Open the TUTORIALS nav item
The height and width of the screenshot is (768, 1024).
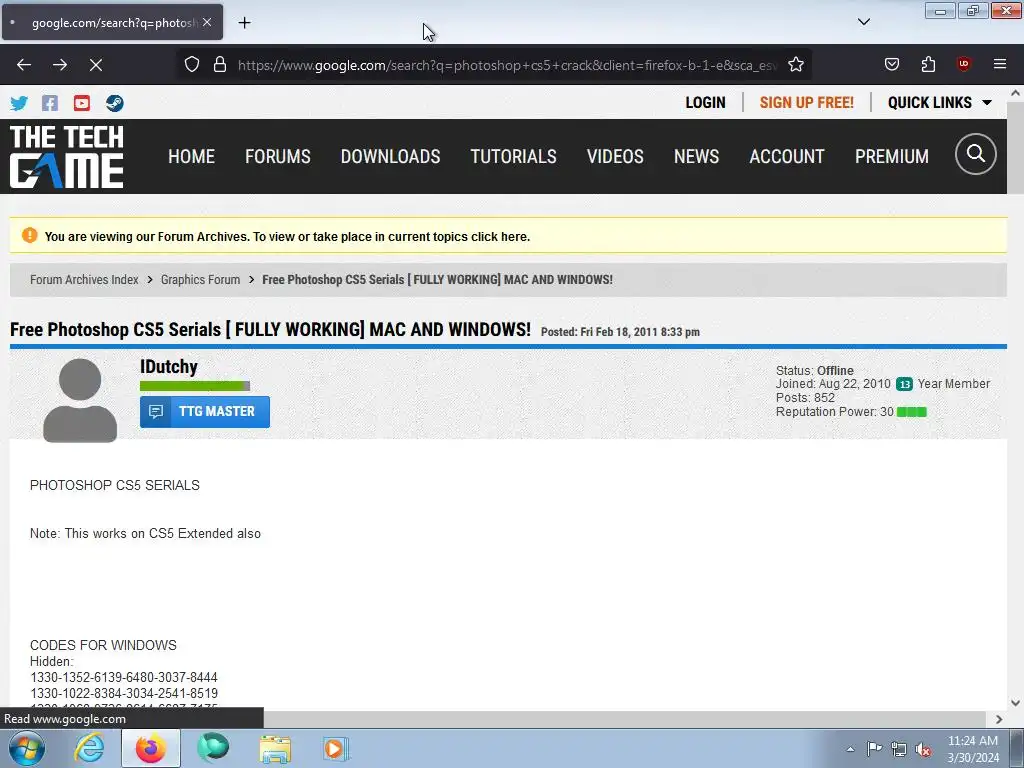[513, 157]
